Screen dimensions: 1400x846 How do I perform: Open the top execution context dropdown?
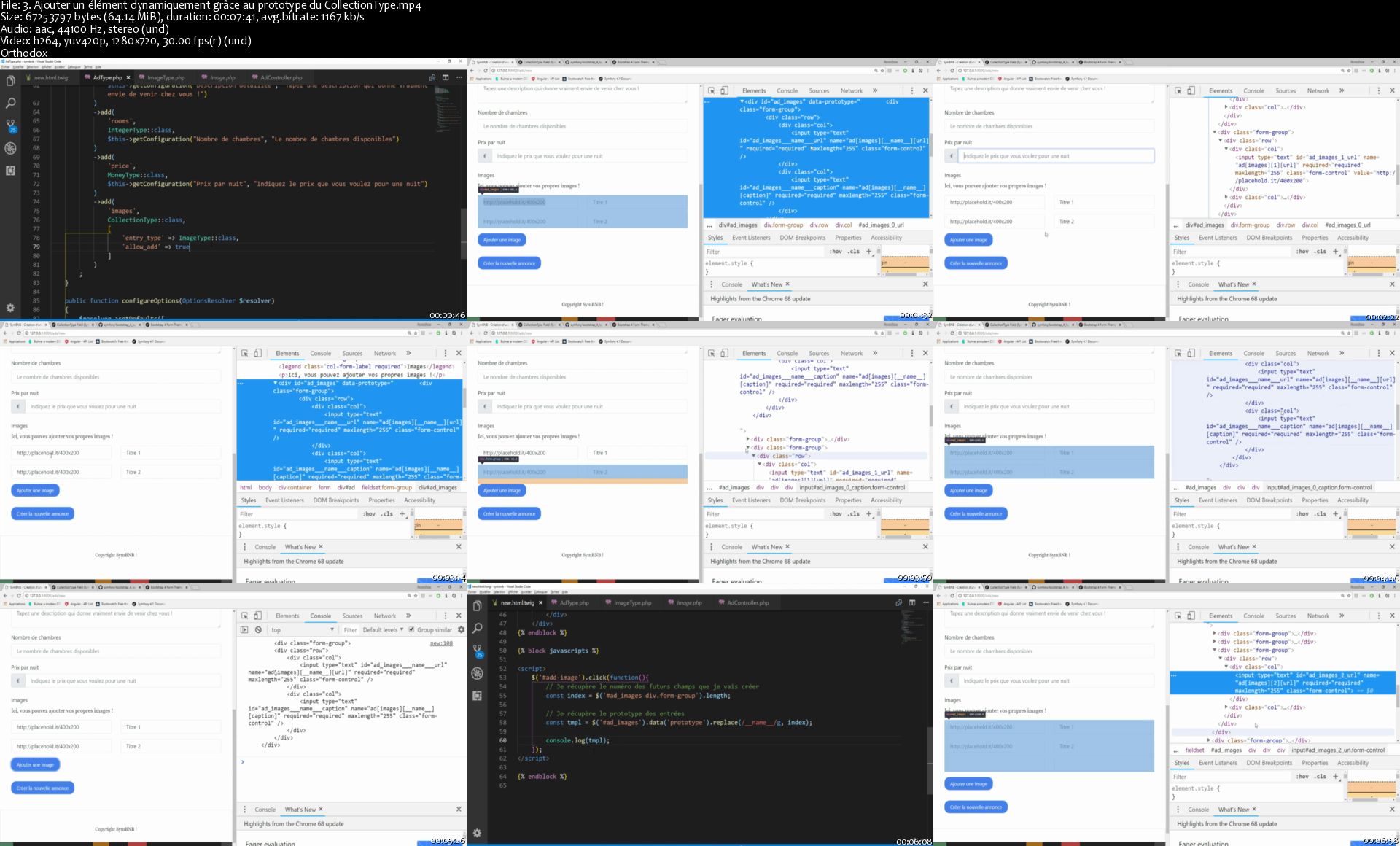coord(303,629)
